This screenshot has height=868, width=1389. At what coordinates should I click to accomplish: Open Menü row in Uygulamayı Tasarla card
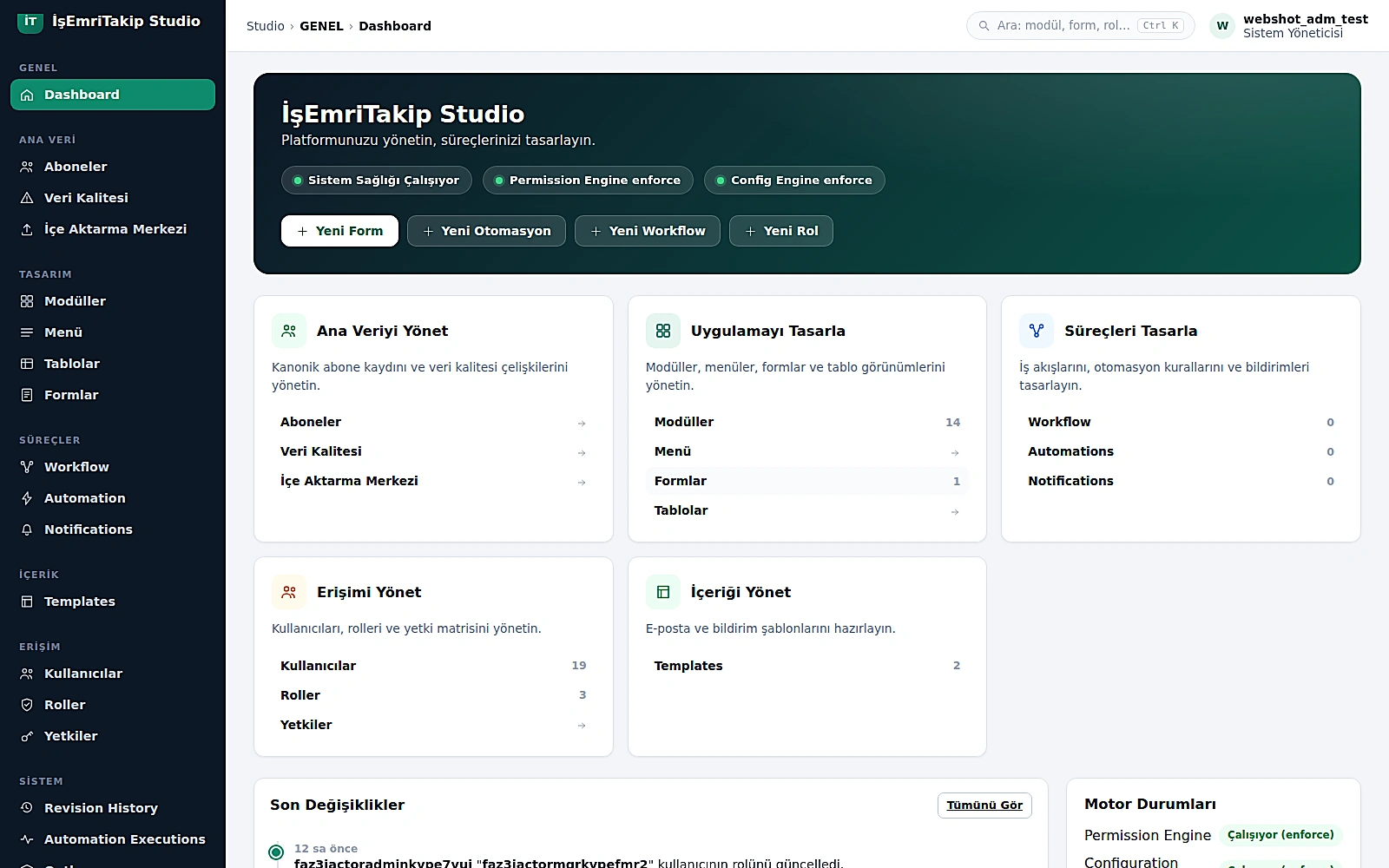807,451
